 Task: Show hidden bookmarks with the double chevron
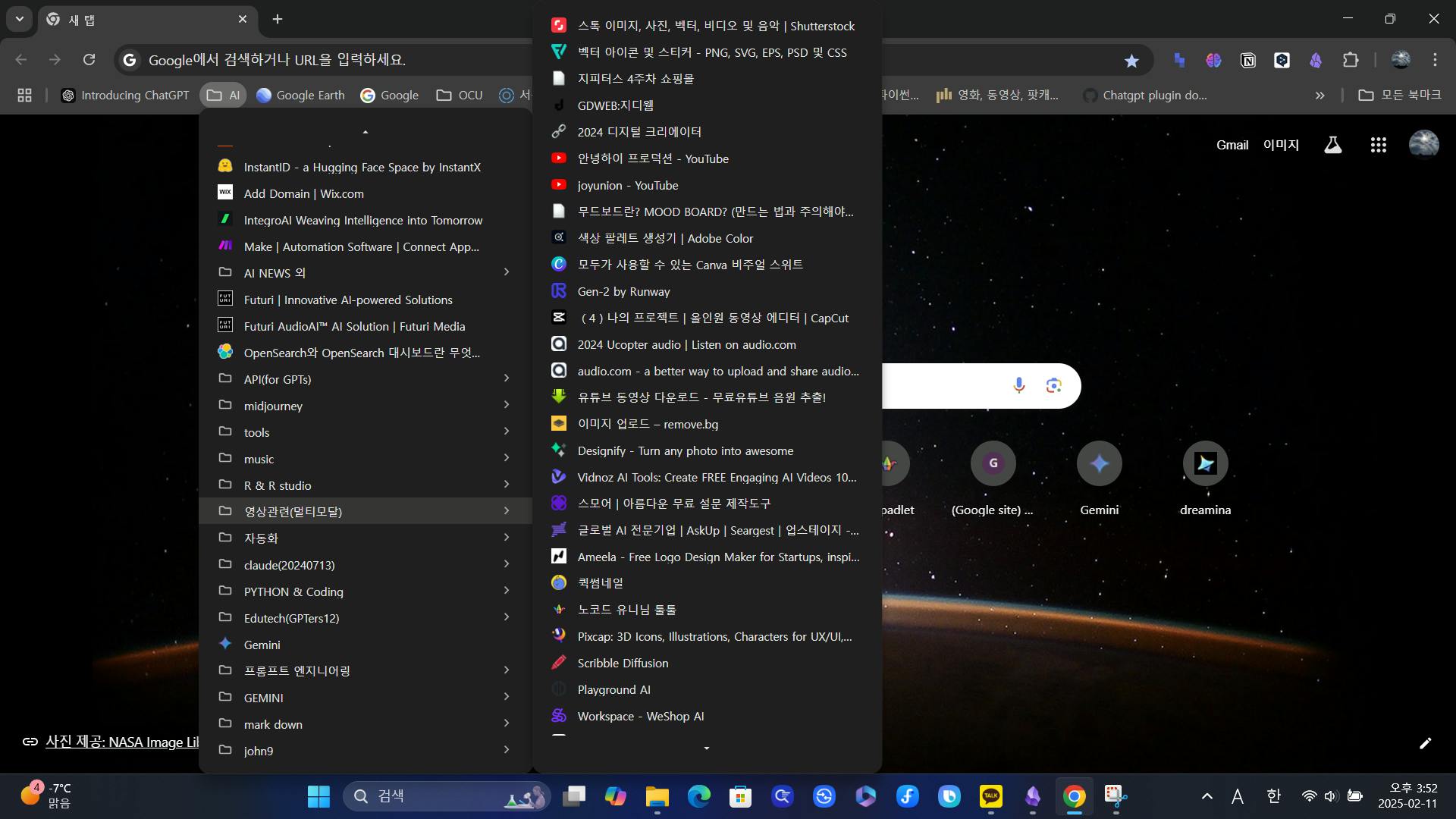[1320, 96]
